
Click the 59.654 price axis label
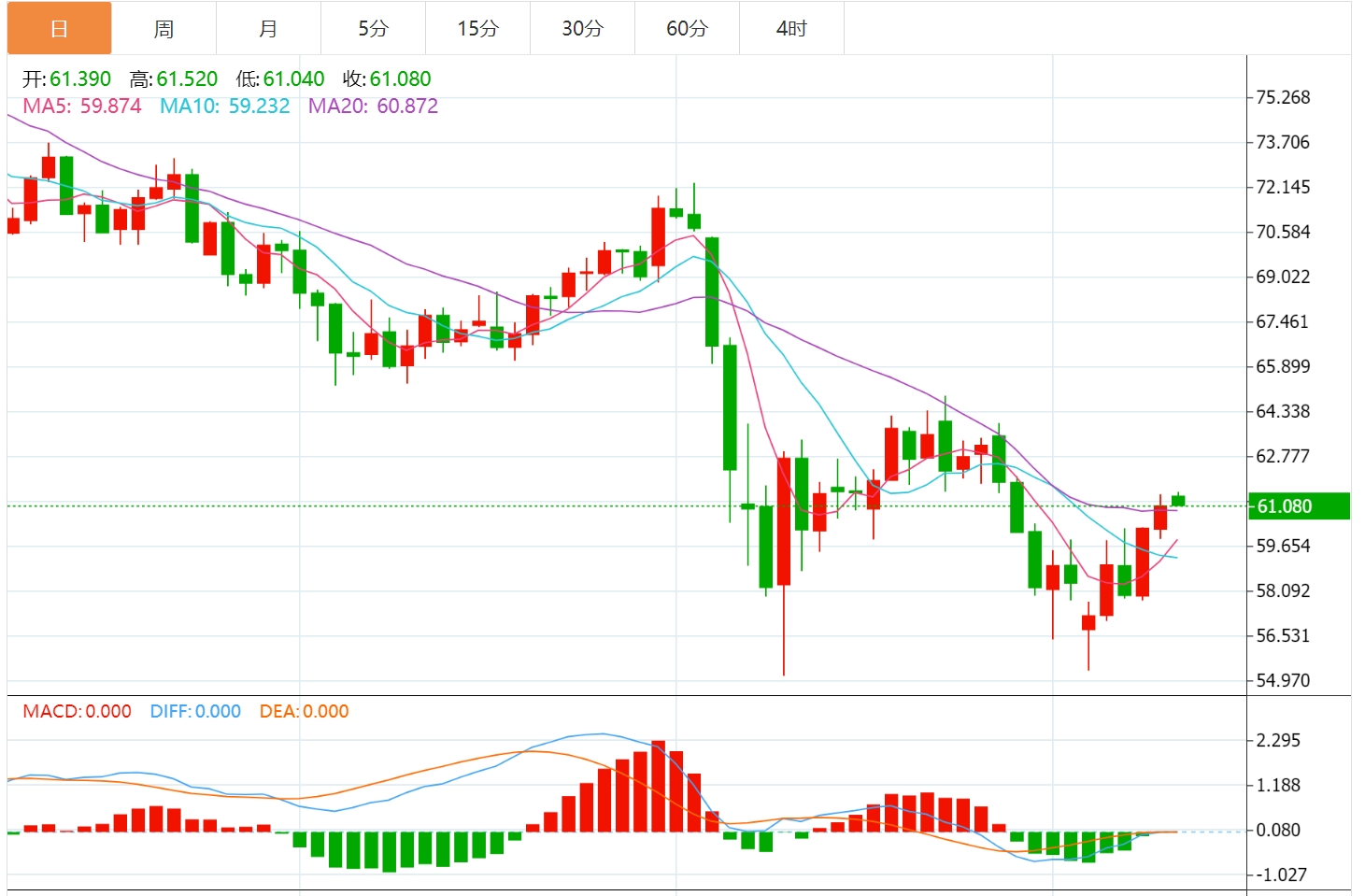tap(1283, 546)
